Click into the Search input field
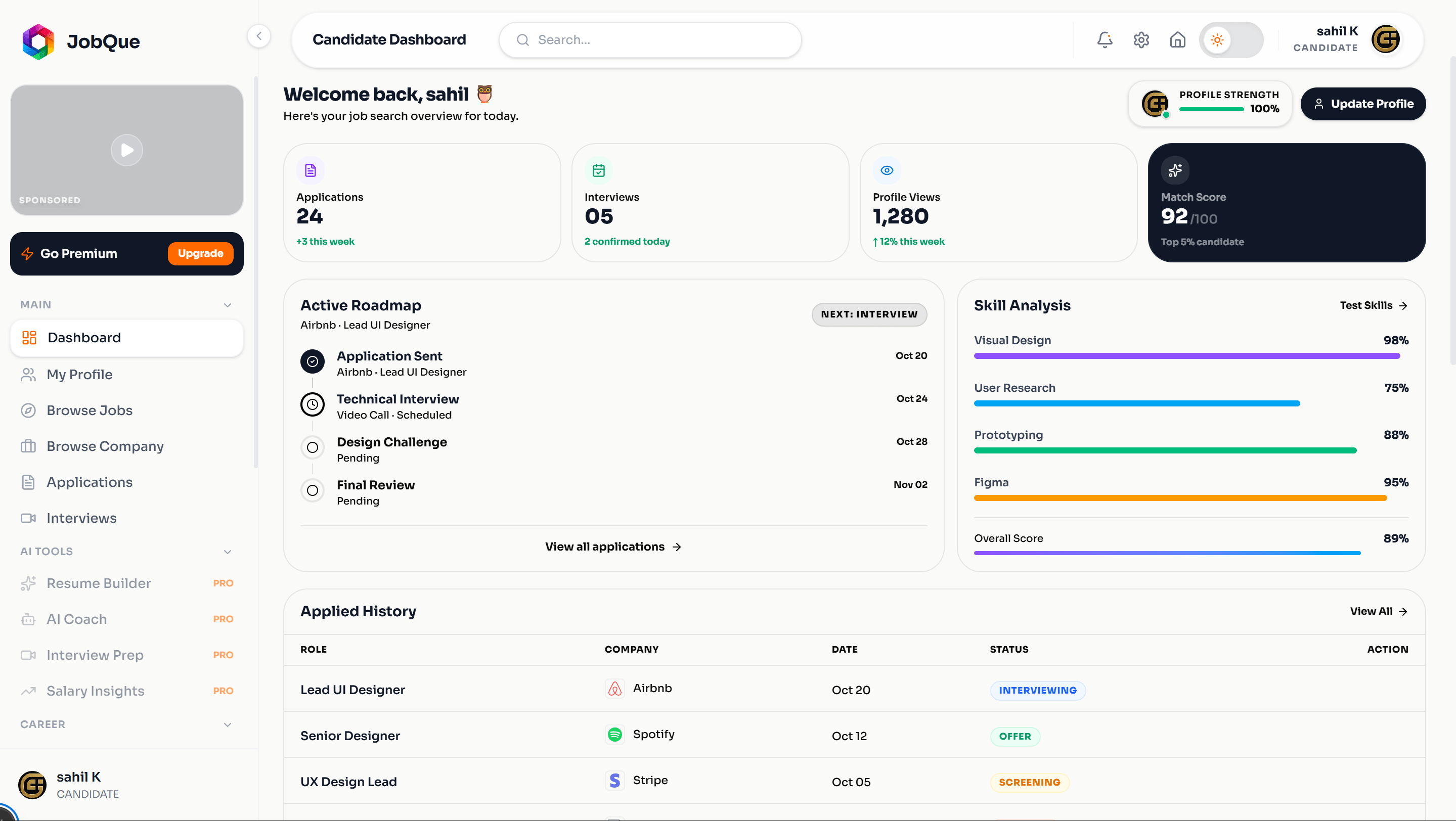The image size is (1456, 821). click(650, 40)
